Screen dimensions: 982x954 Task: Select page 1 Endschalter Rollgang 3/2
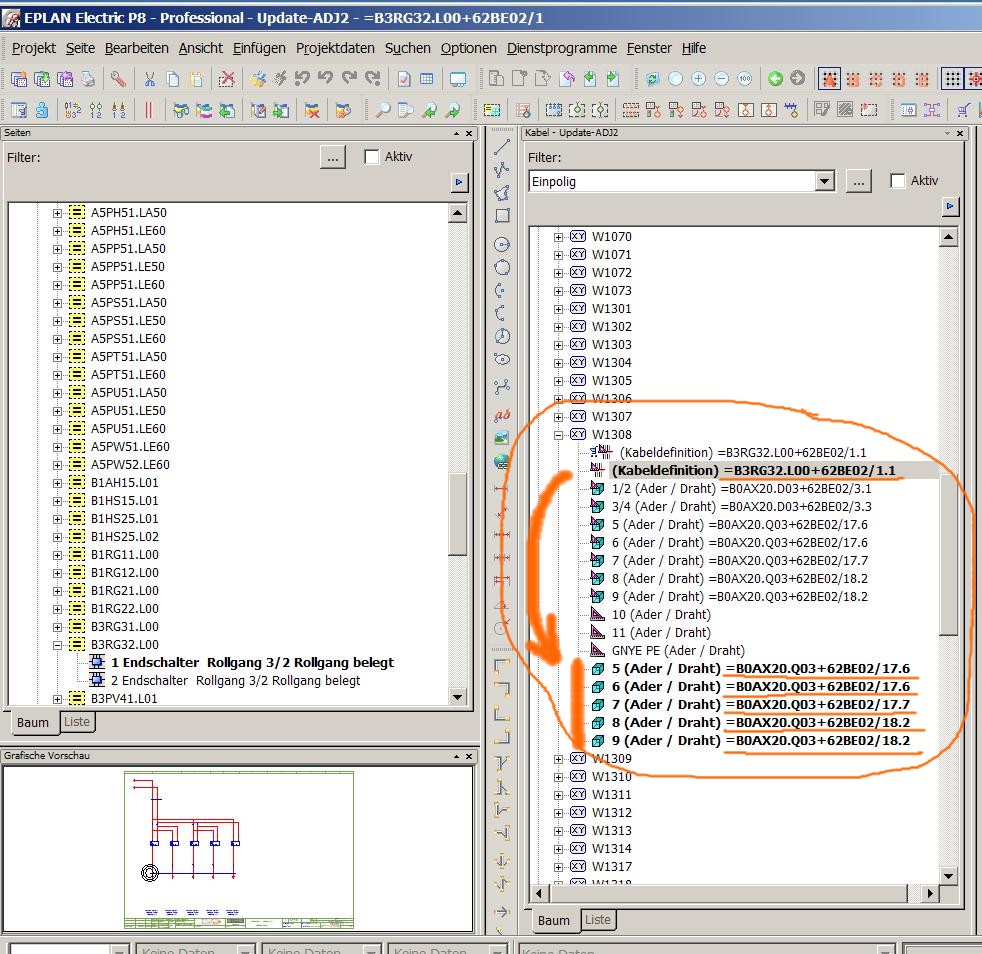click(x=252, y=663)
